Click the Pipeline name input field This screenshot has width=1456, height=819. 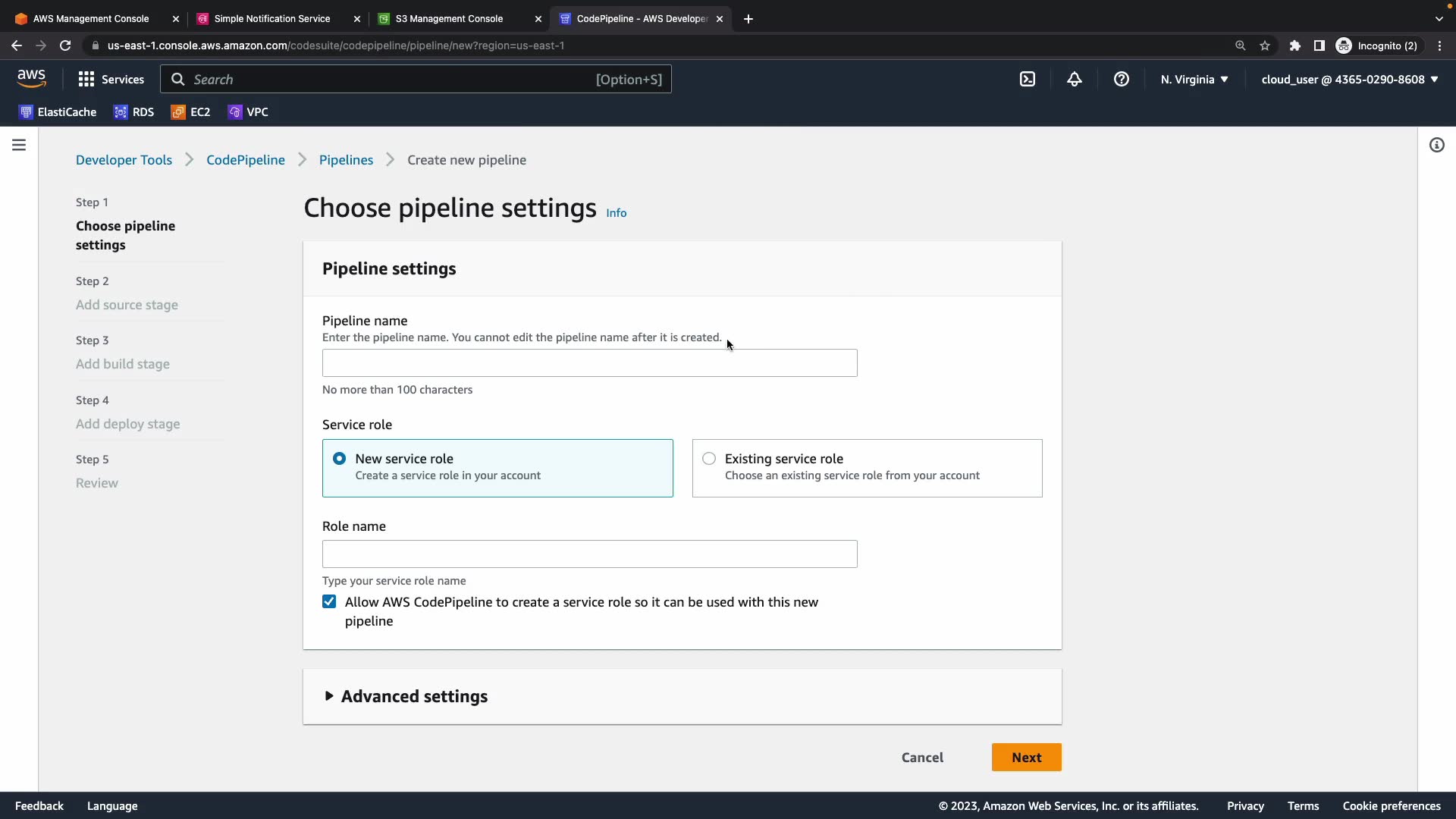tap(589, 363)
